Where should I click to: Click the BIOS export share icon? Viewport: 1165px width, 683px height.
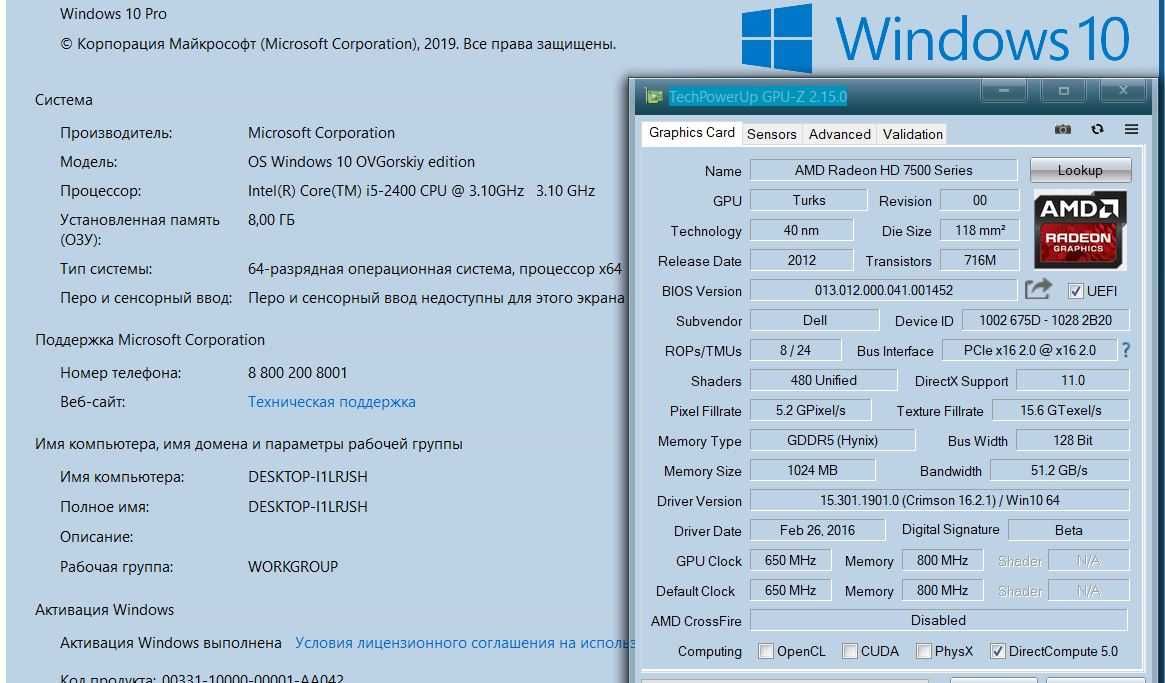pyautogui.click(x=1038, y=289)
